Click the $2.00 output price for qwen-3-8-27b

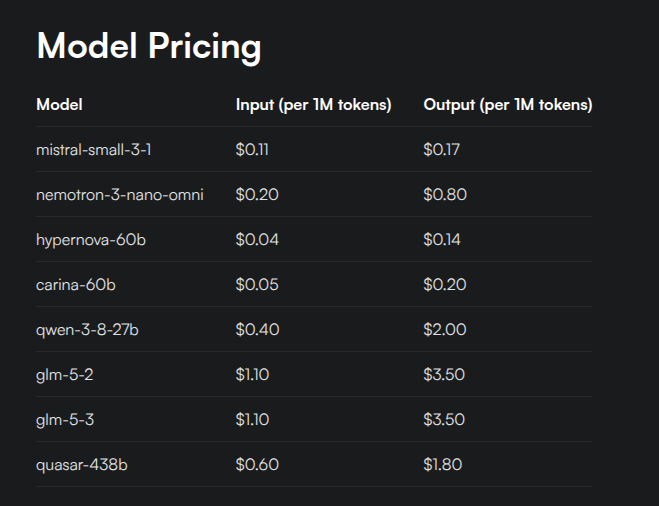click(x=445, y=329)
